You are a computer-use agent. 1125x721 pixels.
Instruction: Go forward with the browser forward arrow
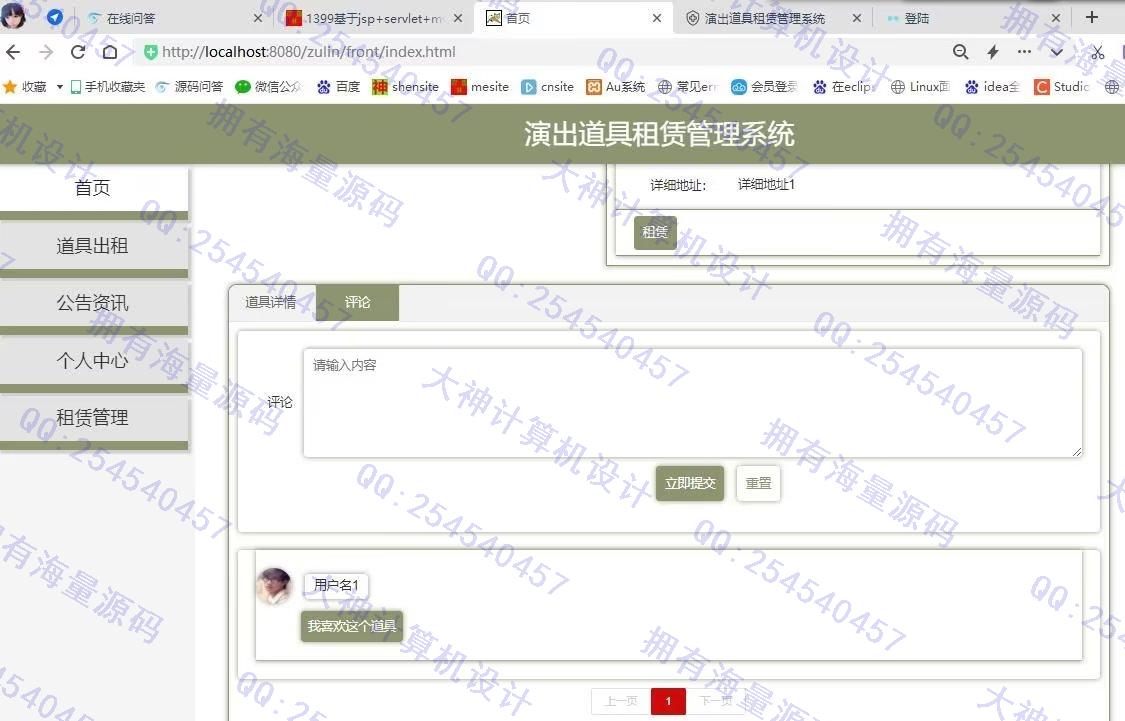pos(46,52)
